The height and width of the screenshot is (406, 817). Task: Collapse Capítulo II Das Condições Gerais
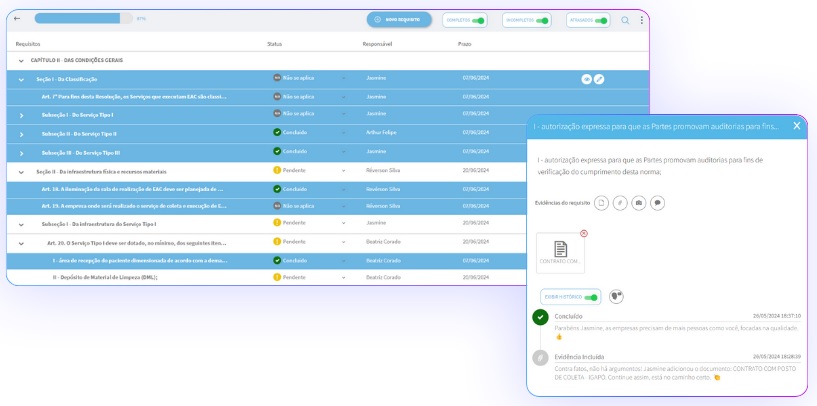click(x=21, y=60)
